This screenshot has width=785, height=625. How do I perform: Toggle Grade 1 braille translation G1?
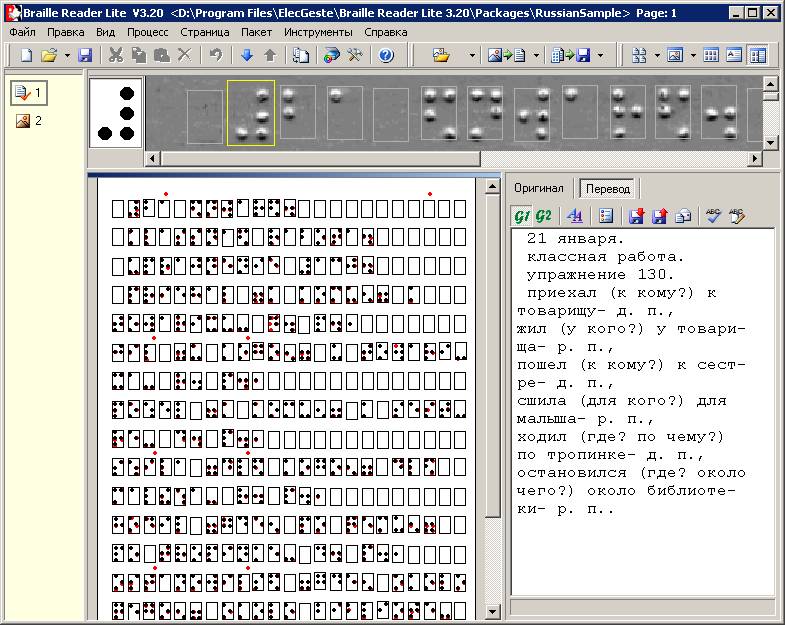pos(522,216)
